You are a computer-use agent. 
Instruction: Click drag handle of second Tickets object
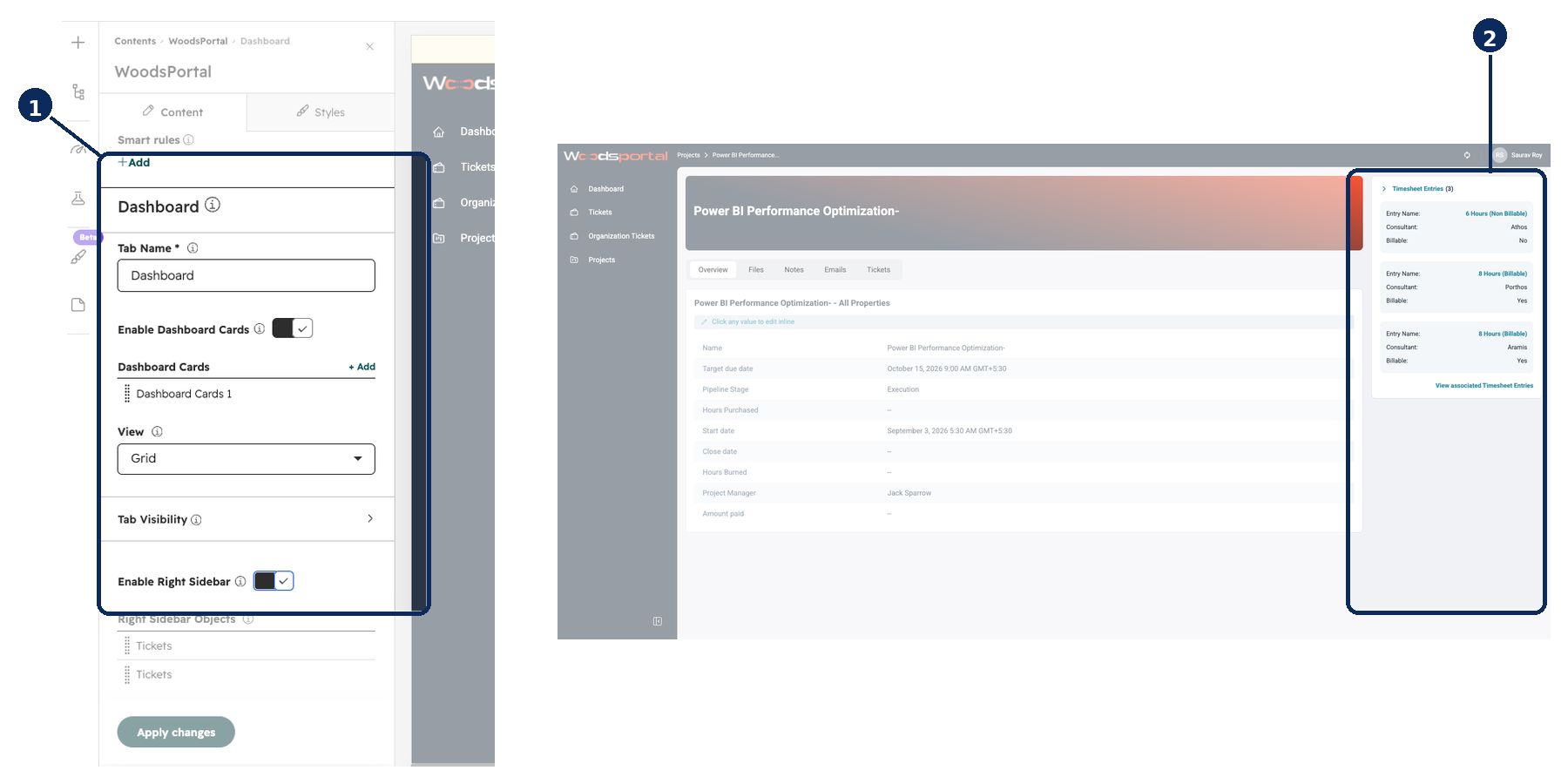127,674
